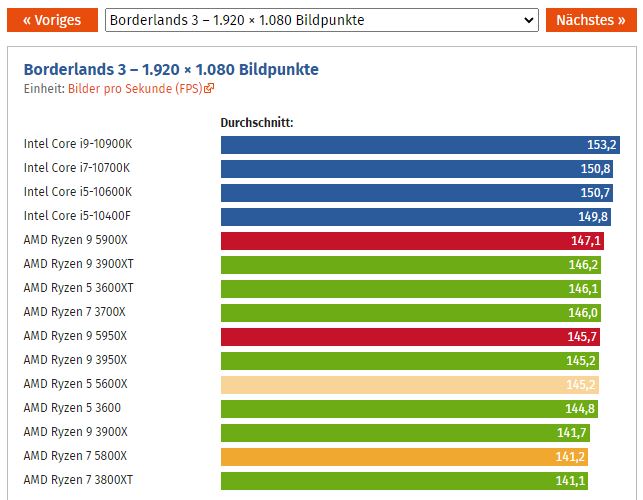The image size is (643, 500).
Task: Click the green bar showing 146,2
Action: tap(411, 265)
